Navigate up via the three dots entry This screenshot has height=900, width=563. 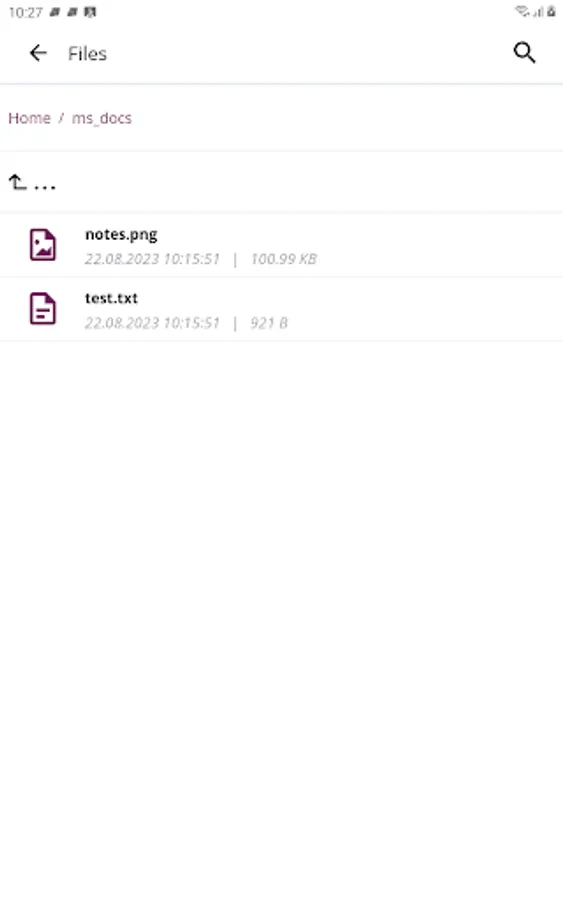(45, 187)
